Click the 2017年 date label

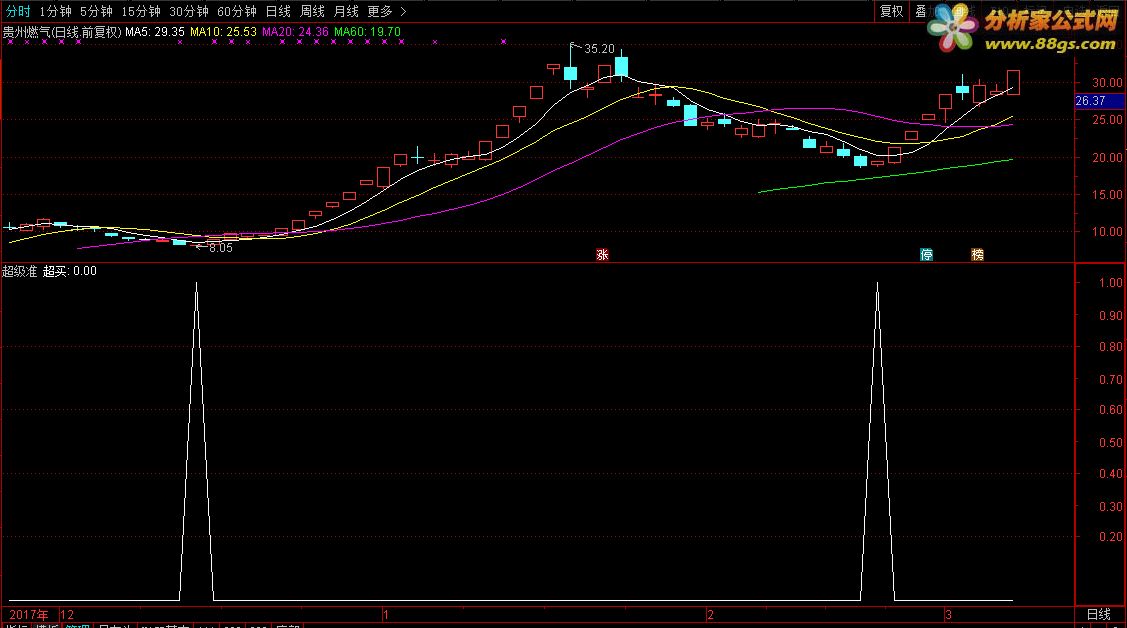coord(29,615)
